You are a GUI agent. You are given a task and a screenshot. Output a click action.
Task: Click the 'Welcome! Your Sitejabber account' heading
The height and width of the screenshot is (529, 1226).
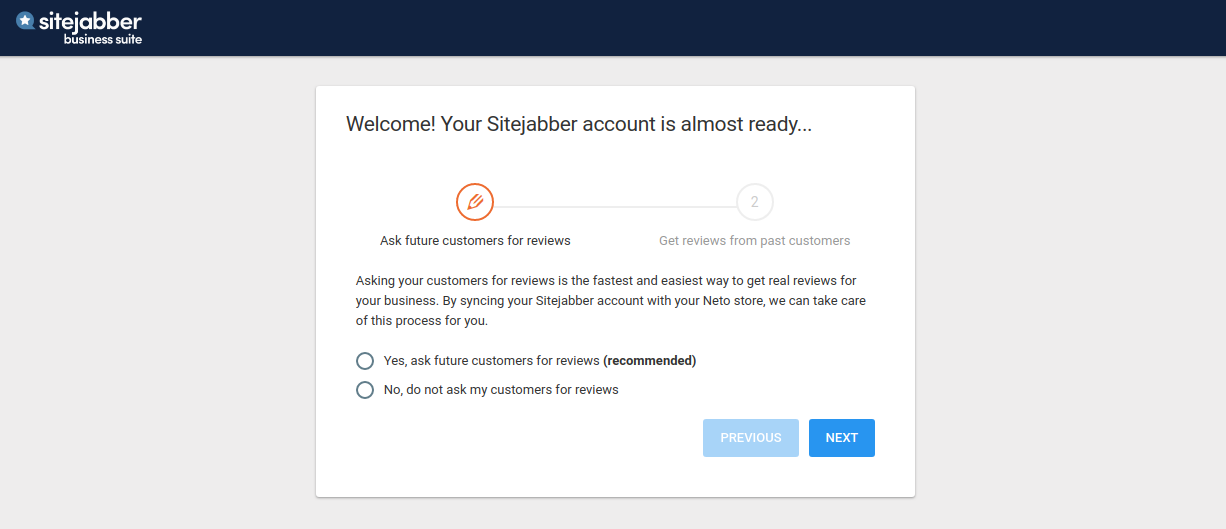point(579,125)
